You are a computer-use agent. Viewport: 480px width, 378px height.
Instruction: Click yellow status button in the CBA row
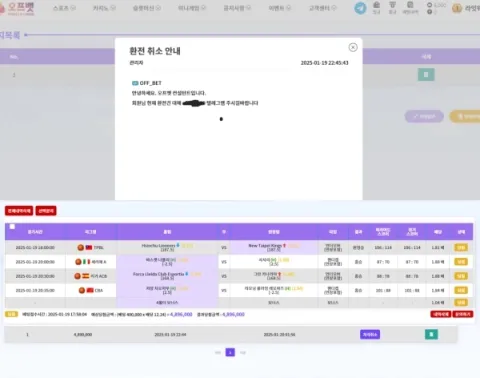(461, 290)
